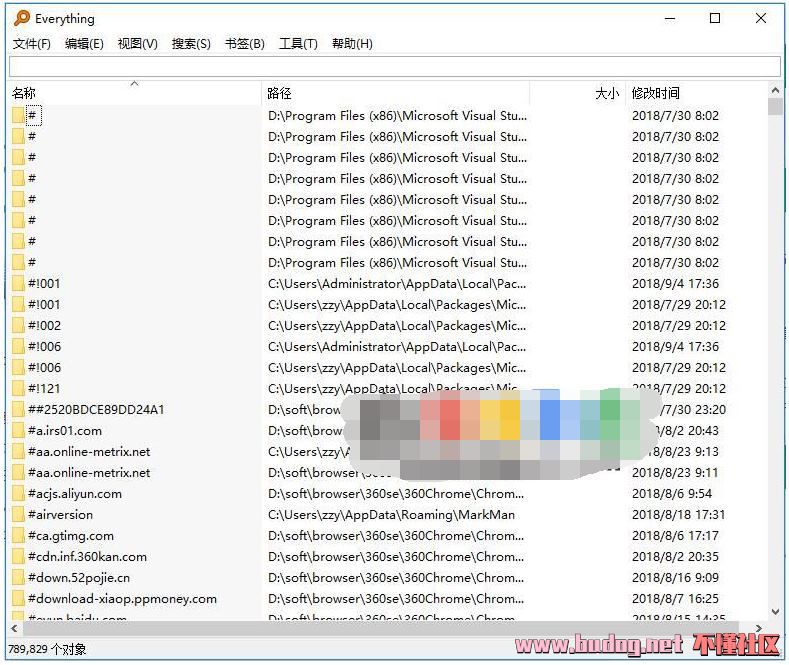Screen dimensions: 789x665
Task: Select folder icon of #ca.gtimg.com
Action: (19, 536)
